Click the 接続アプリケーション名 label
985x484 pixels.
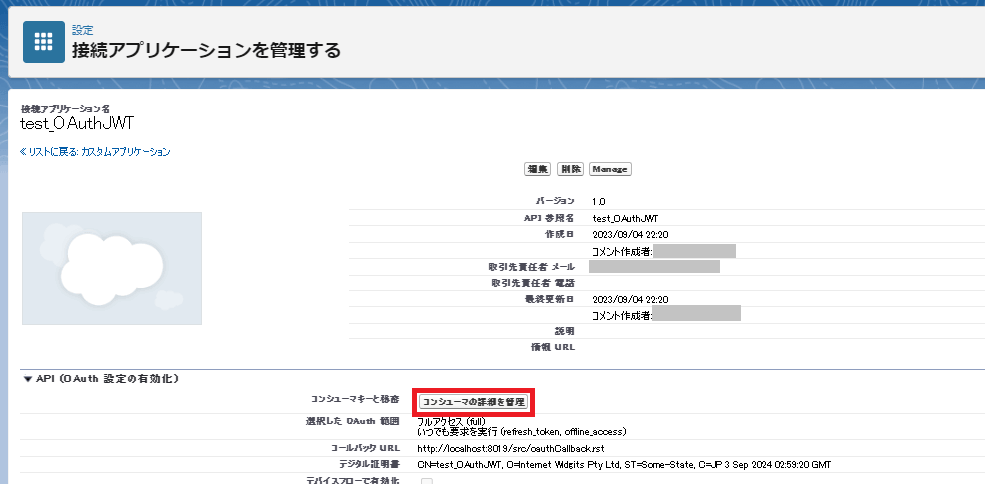65,109
